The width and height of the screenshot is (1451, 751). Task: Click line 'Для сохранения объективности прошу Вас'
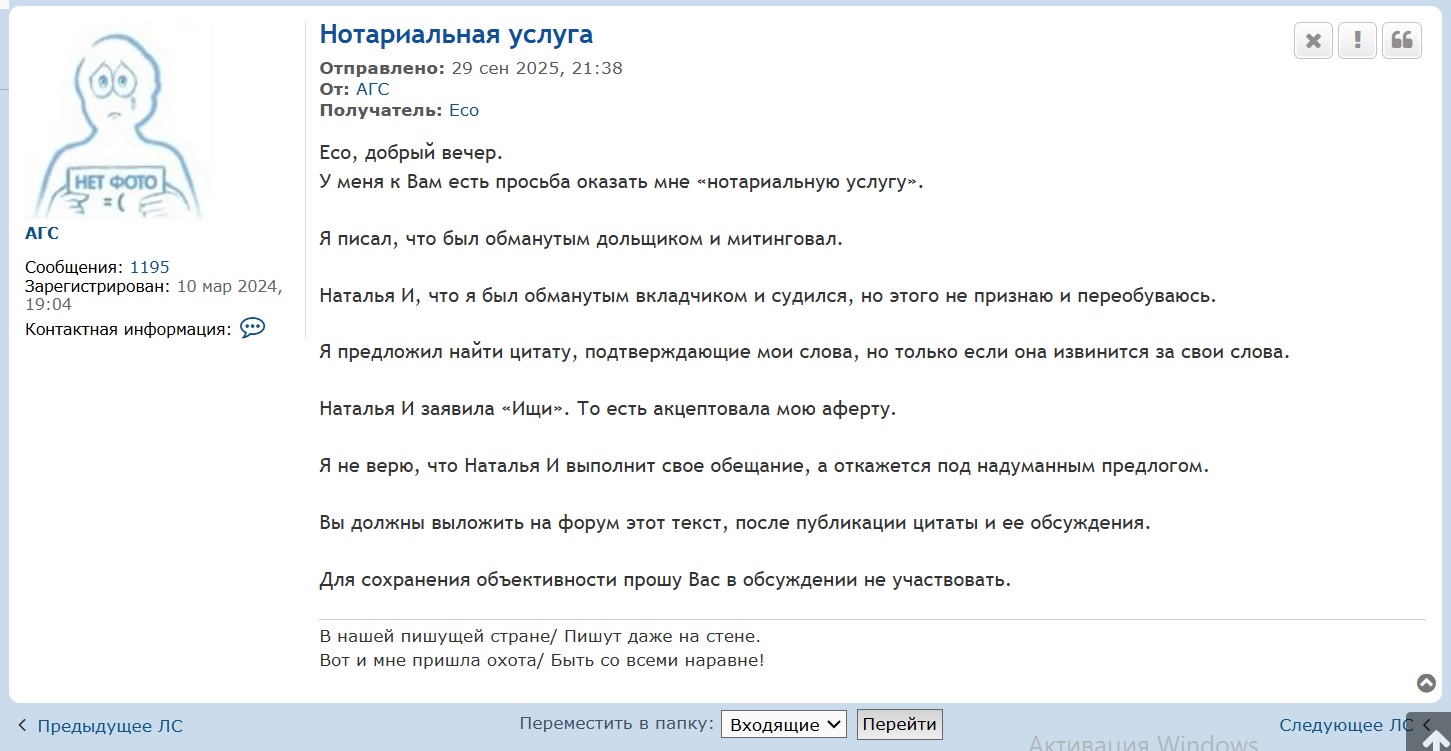click(x=665, y=580)
